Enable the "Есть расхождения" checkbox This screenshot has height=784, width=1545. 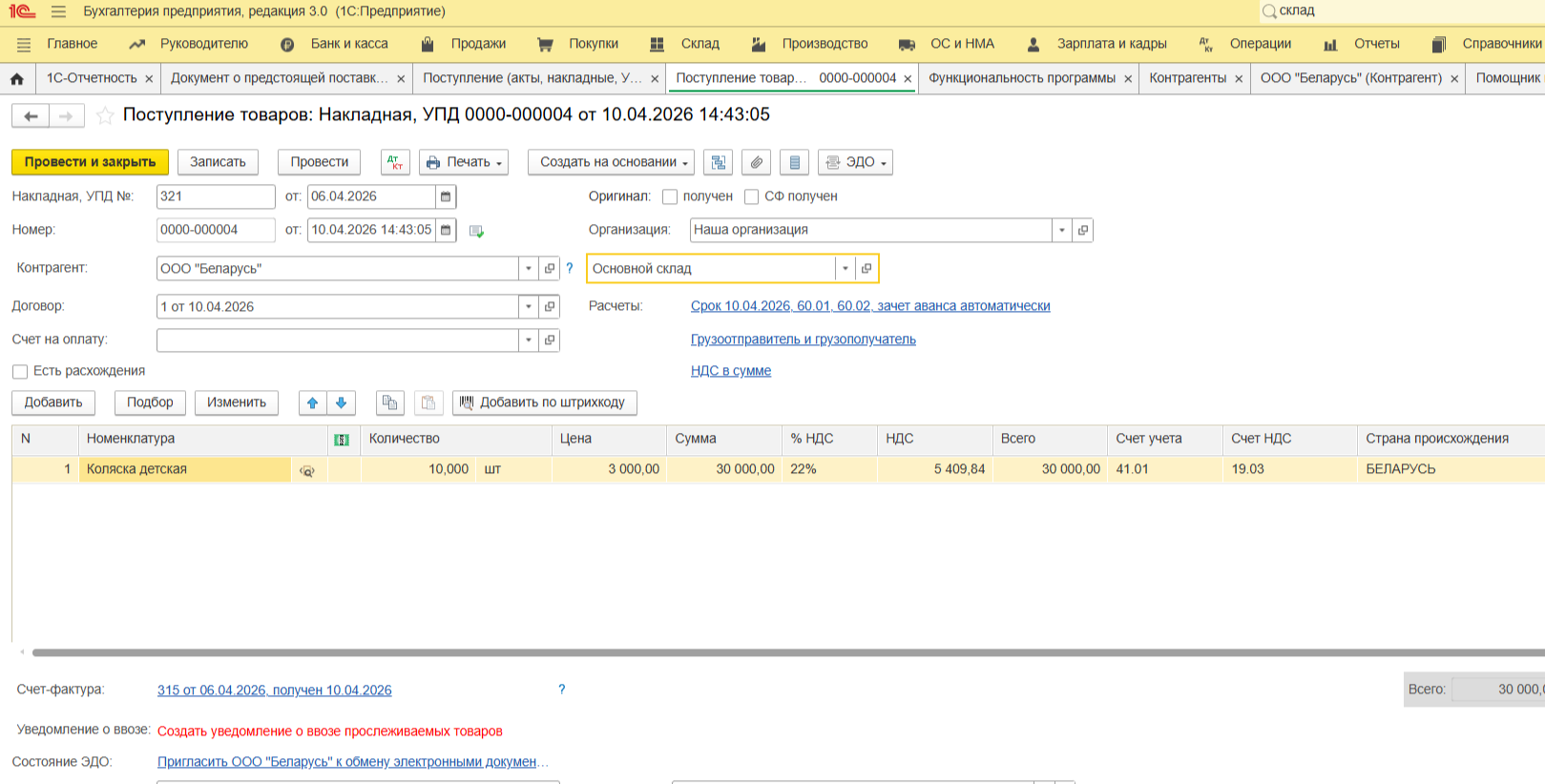pyautogui.click(x=20, y=371)
